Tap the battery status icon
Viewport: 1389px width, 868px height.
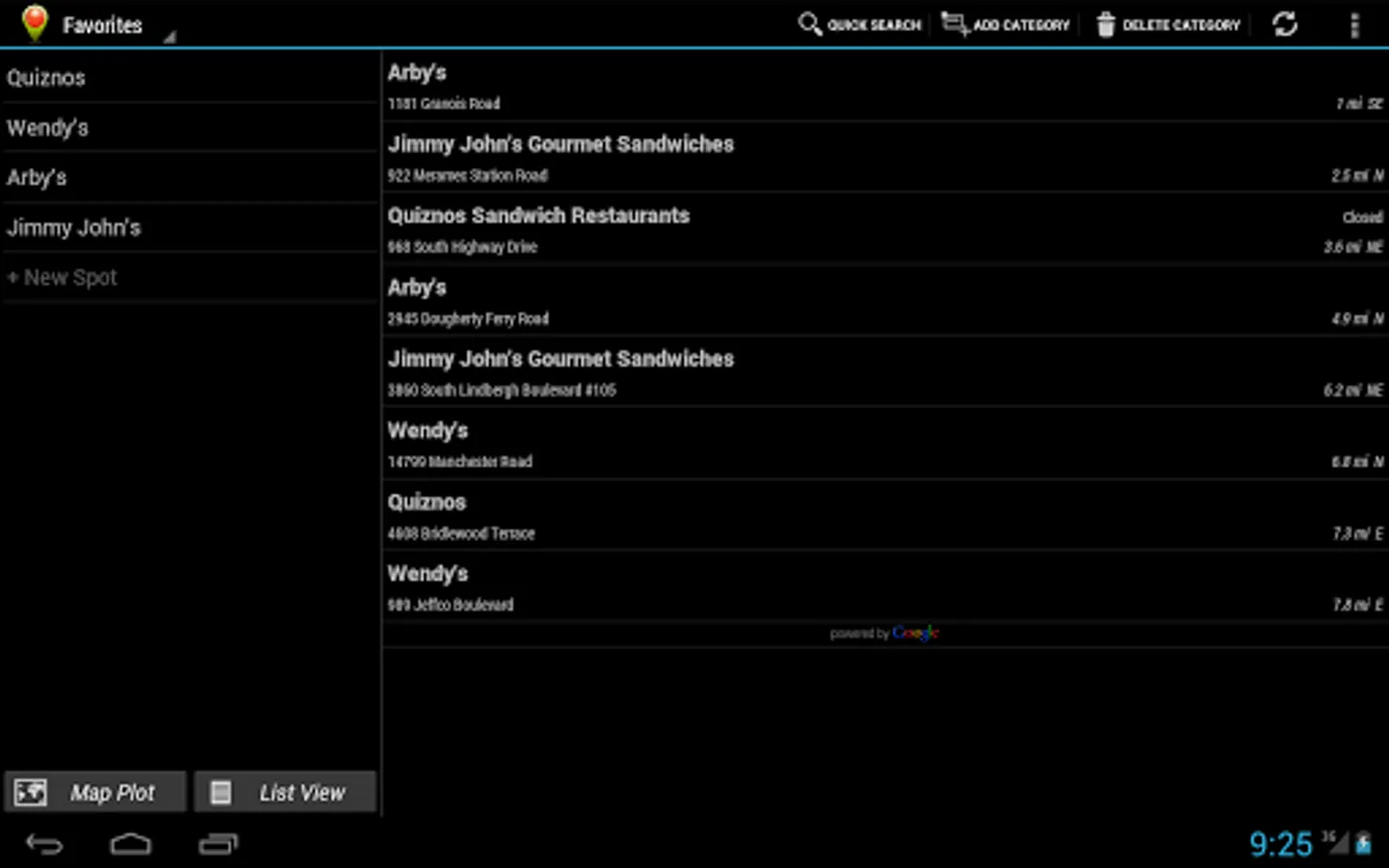click(1364, 843)
